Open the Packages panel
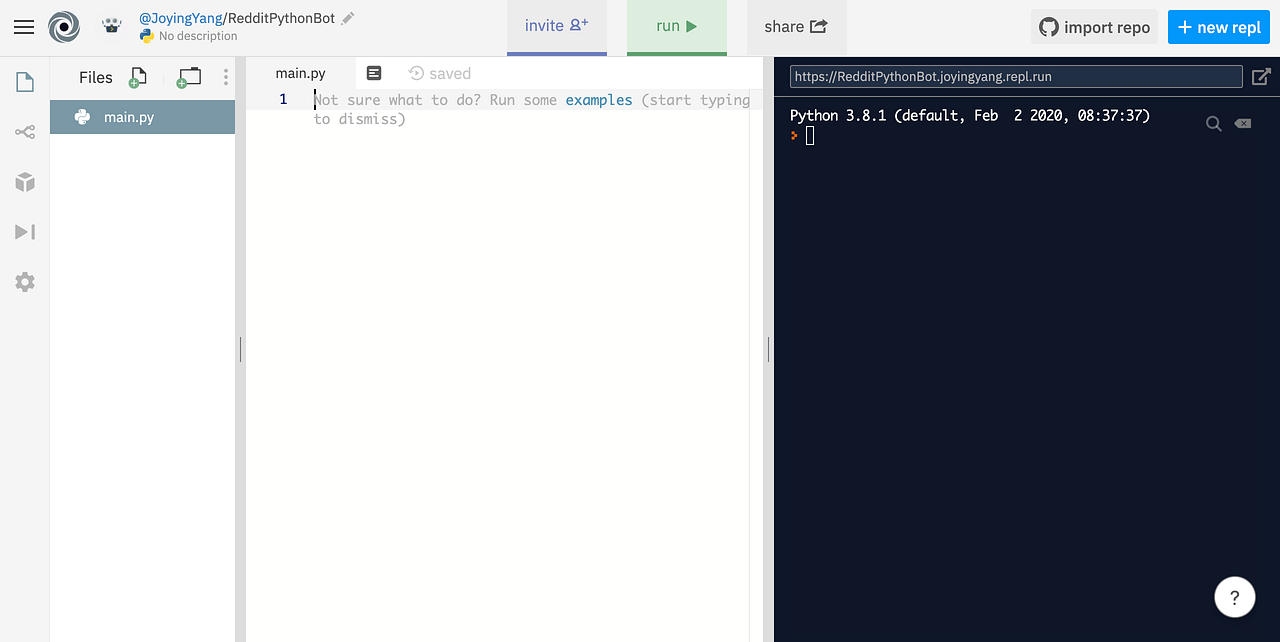 click(24, 181)
